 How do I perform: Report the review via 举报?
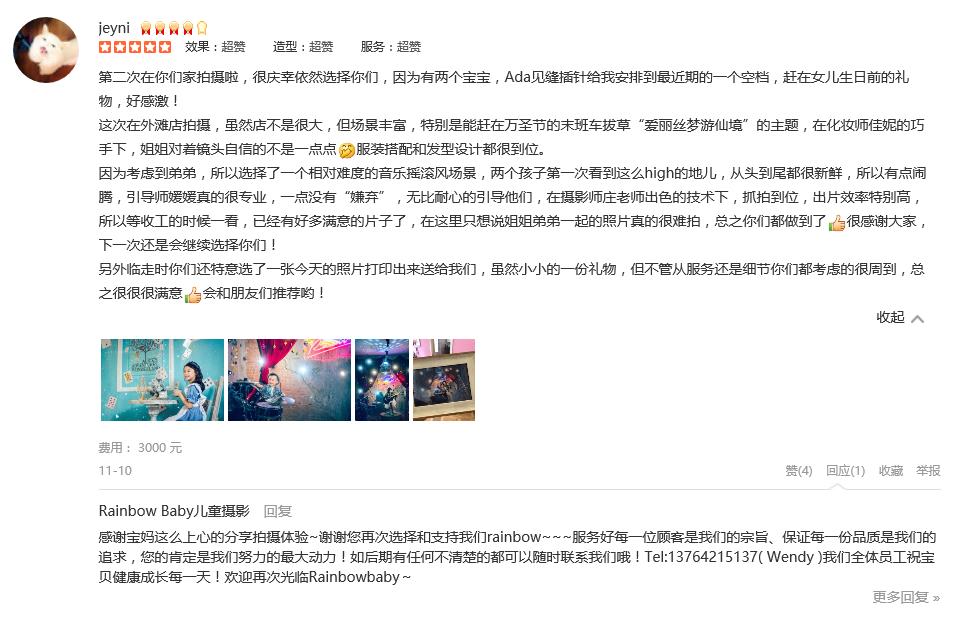(928, 470)
